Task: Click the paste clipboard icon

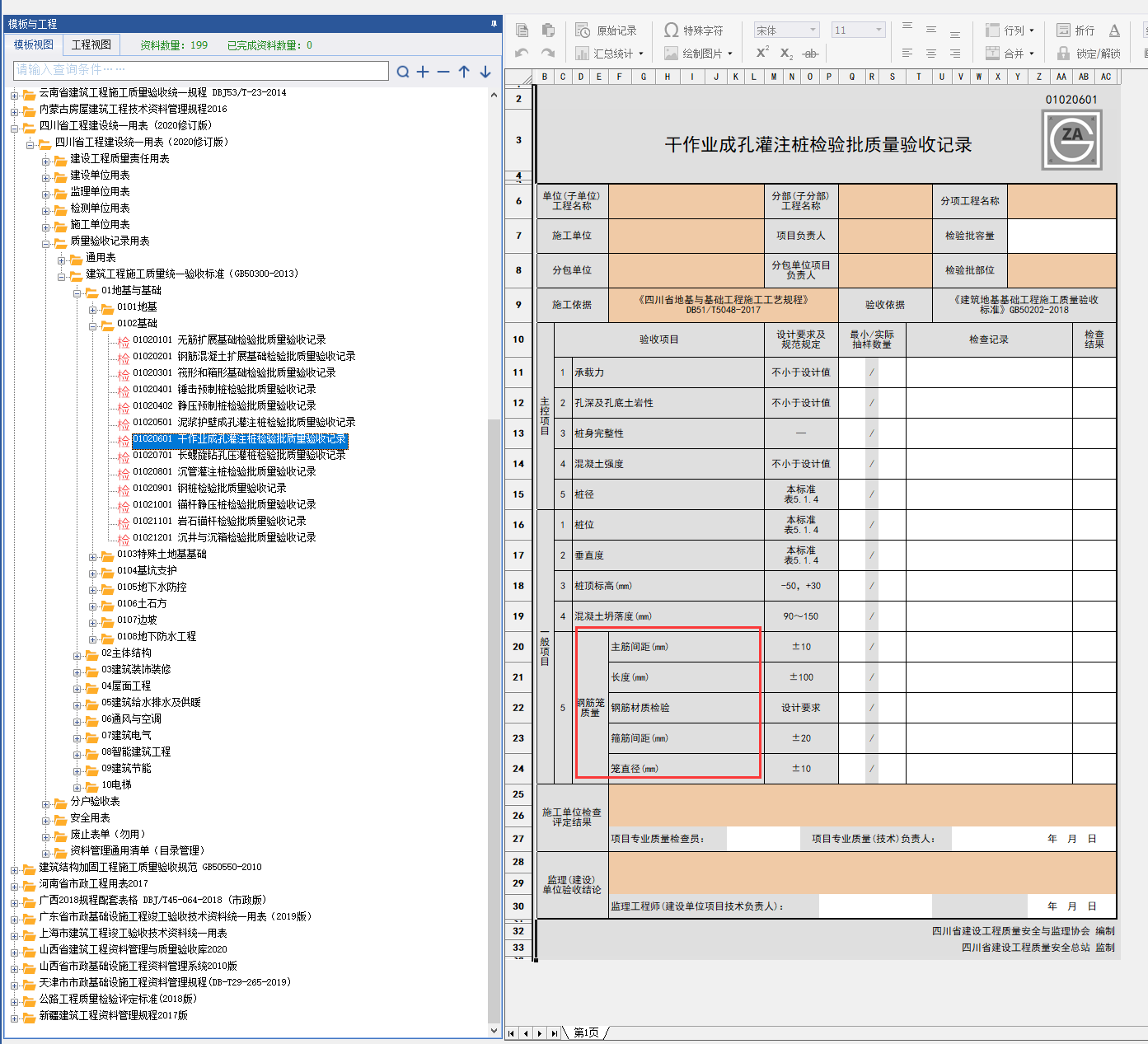Action: click(548, 30)
